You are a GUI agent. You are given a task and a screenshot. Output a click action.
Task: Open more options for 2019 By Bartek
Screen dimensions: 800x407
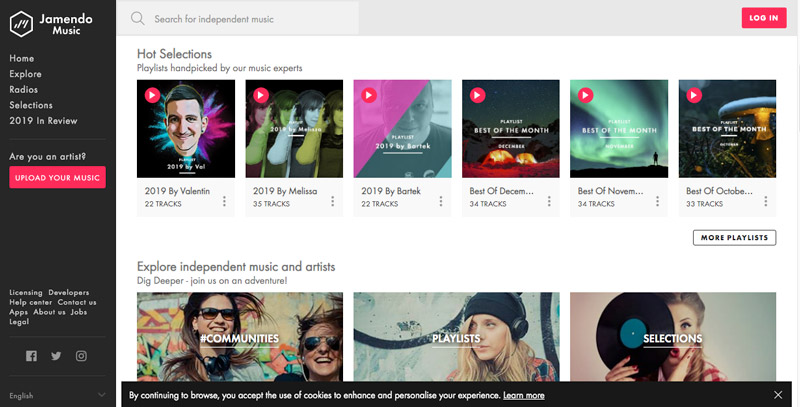441,202
